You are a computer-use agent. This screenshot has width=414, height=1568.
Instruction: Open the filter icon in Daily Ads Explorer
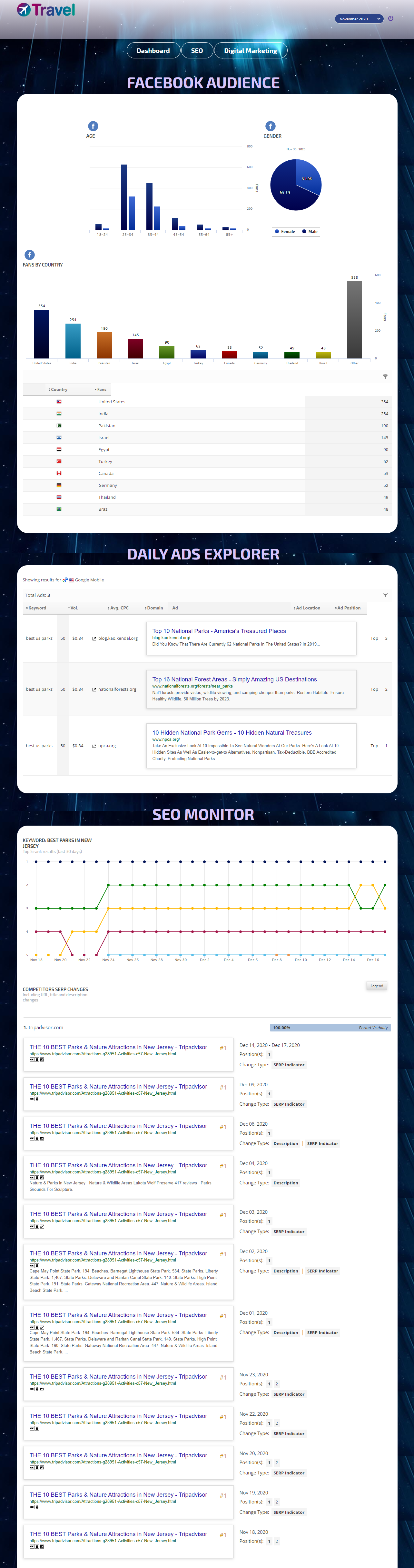click(385, 595)
